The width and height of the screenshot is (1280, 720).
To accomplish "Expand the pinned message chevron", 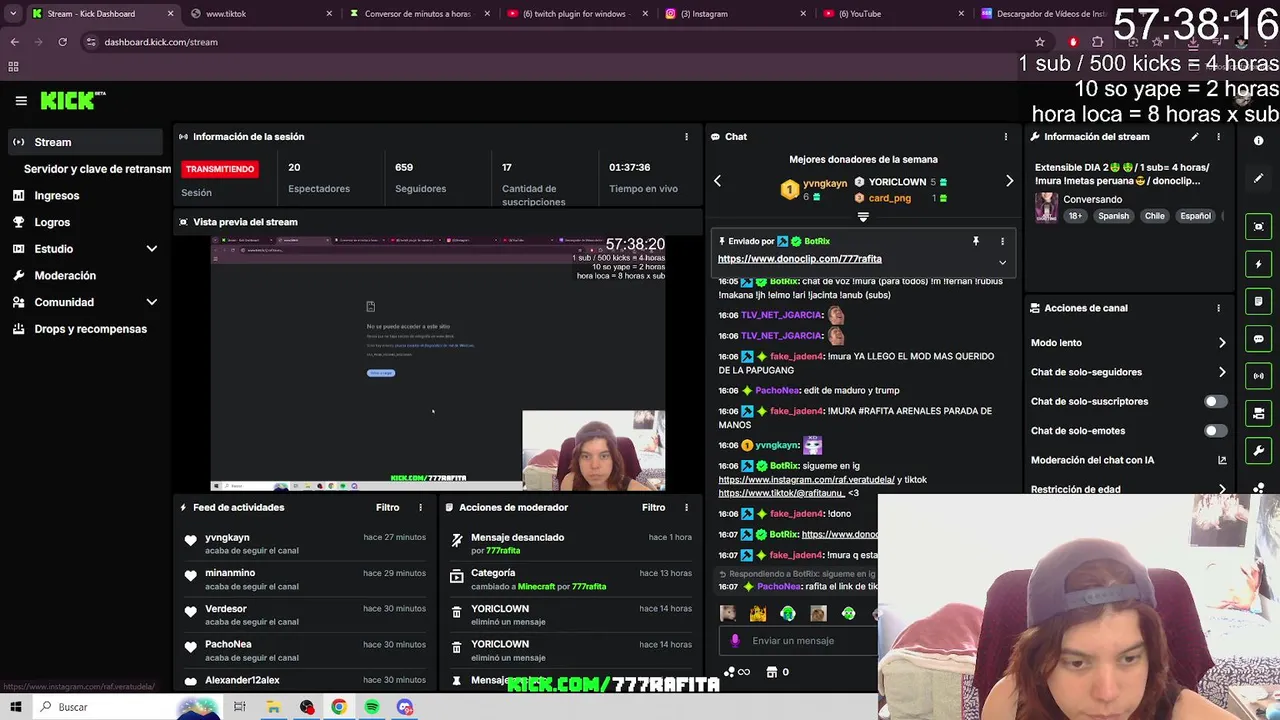I will (x=1002, y=262).
